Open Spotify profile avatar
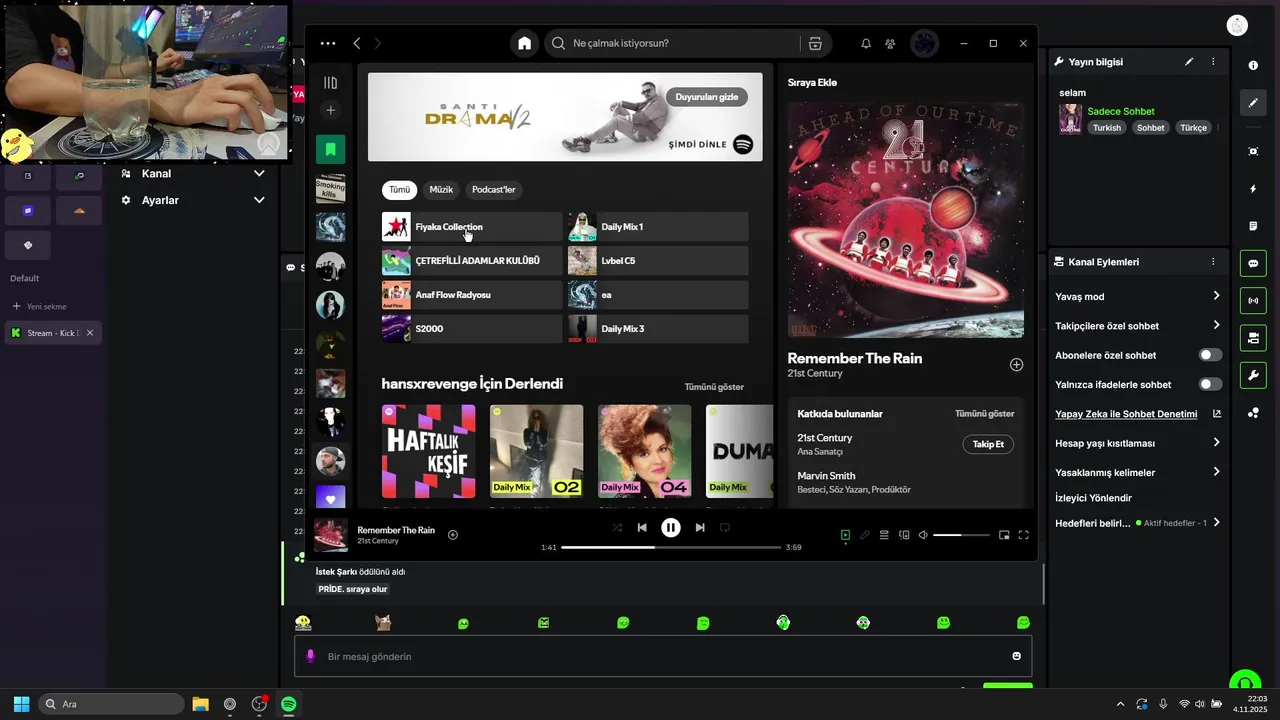 tap(925, 44)
